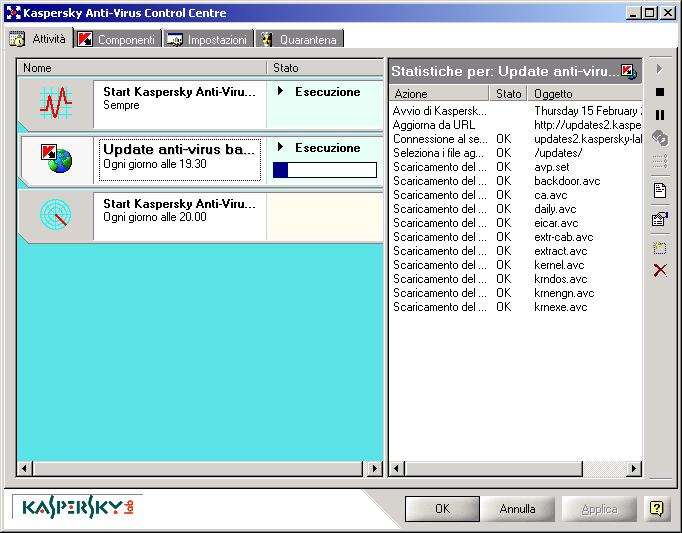Click the Oggetto column header

coord(585,94)
